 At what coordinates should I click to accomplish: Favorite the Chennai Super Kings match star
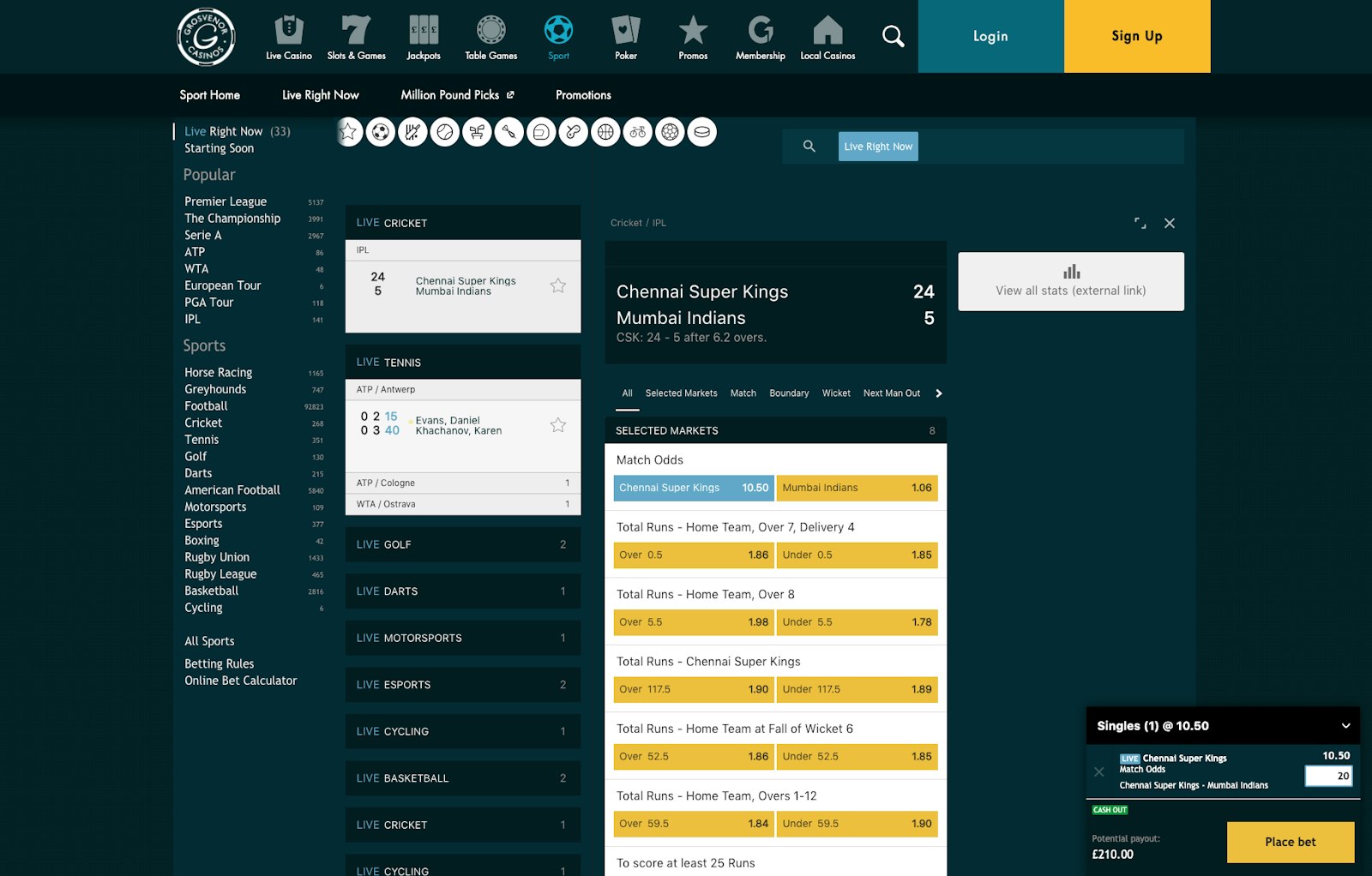pyautogui.click(x=558, y=285)
